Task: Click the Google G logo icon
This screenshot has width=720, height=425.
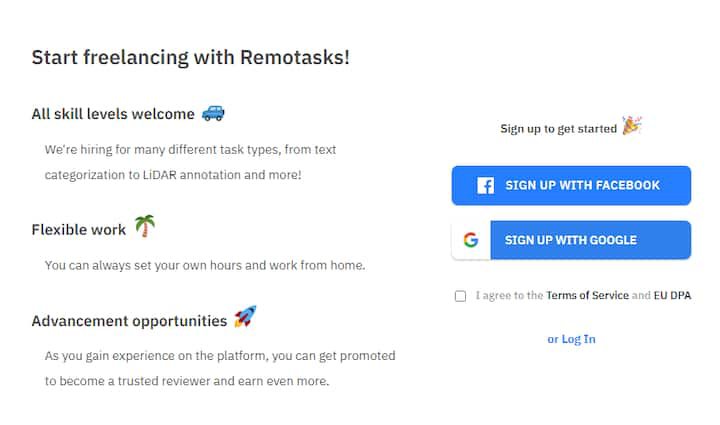Action: 471,240
